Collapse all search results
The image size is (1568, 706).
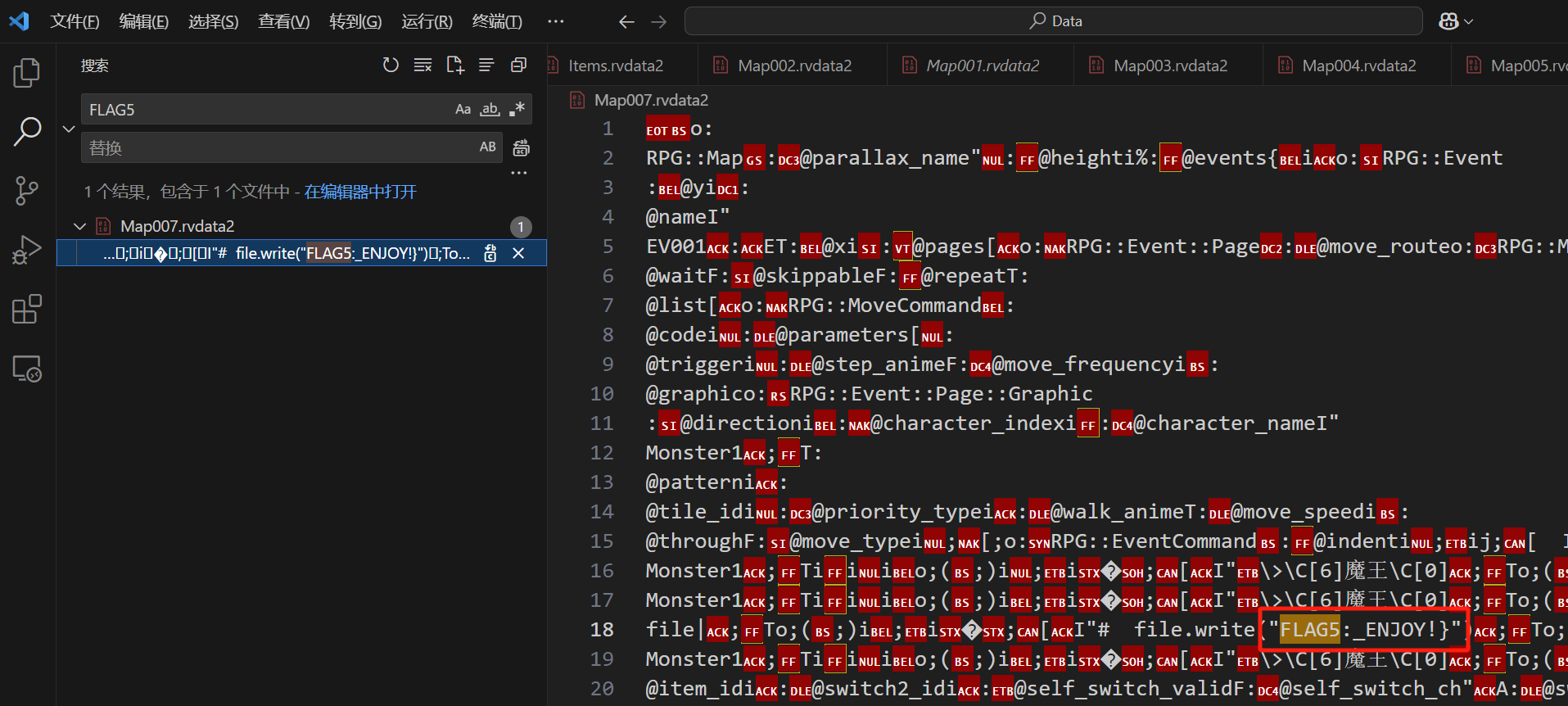click(518, 65)
